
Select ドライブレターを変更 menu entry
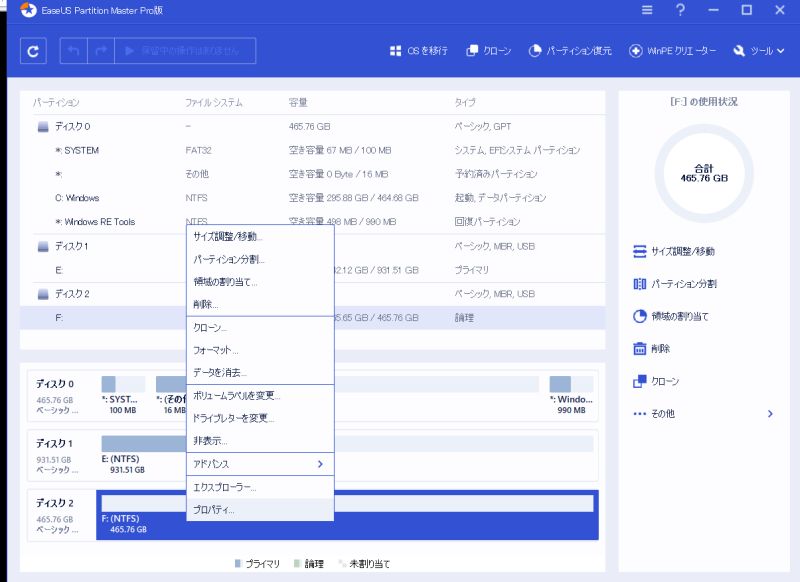pyautogui.click(x=233, y=418)
